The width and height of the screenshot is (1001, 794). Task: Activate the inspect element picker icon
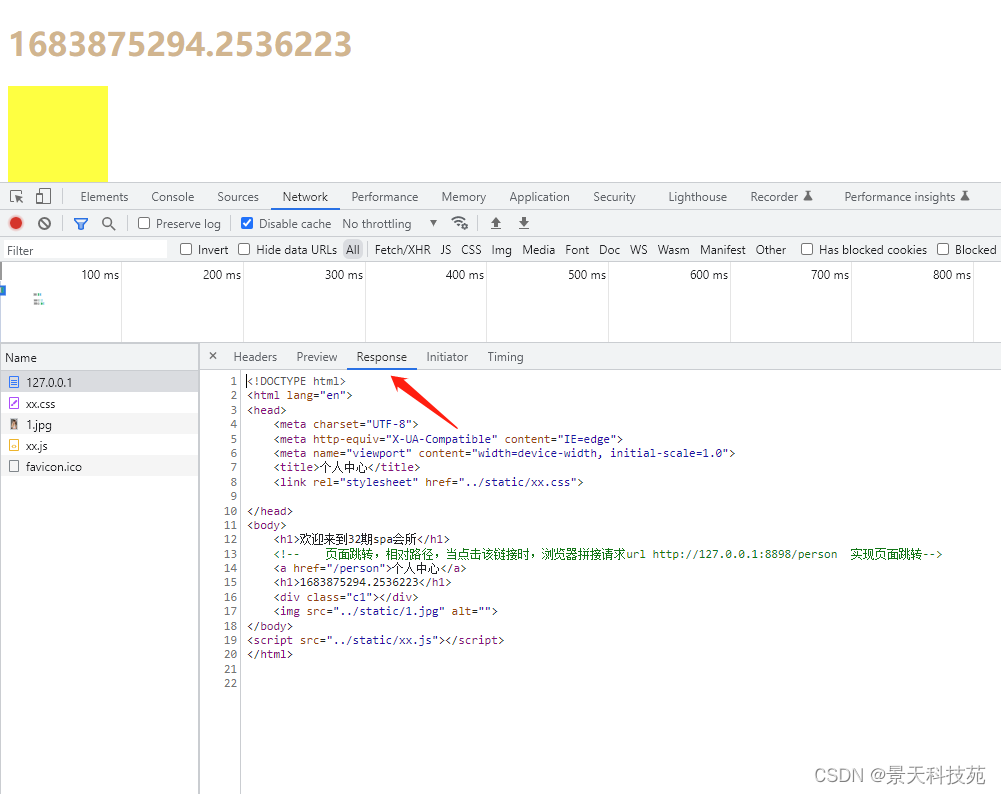click(x=17, y=197)
